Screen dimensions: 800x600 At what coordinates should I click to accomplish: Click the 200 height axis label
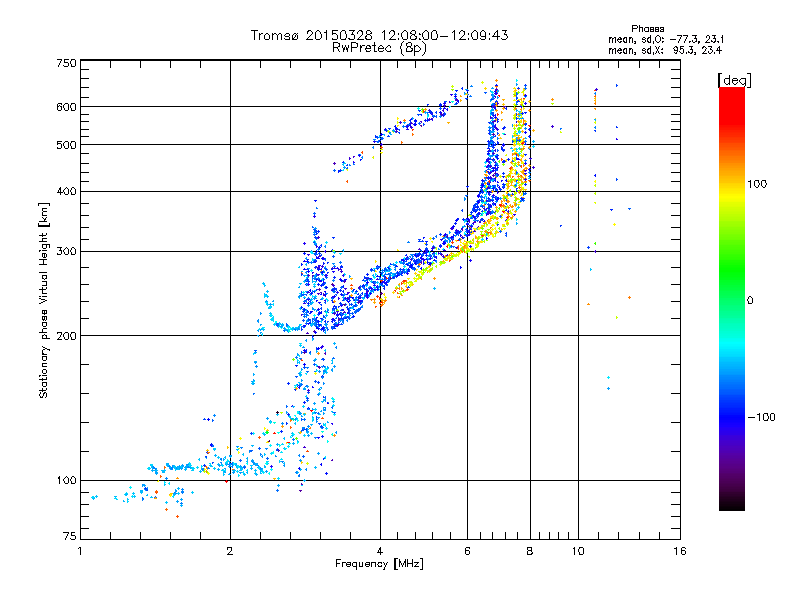[x=66, y=336]
